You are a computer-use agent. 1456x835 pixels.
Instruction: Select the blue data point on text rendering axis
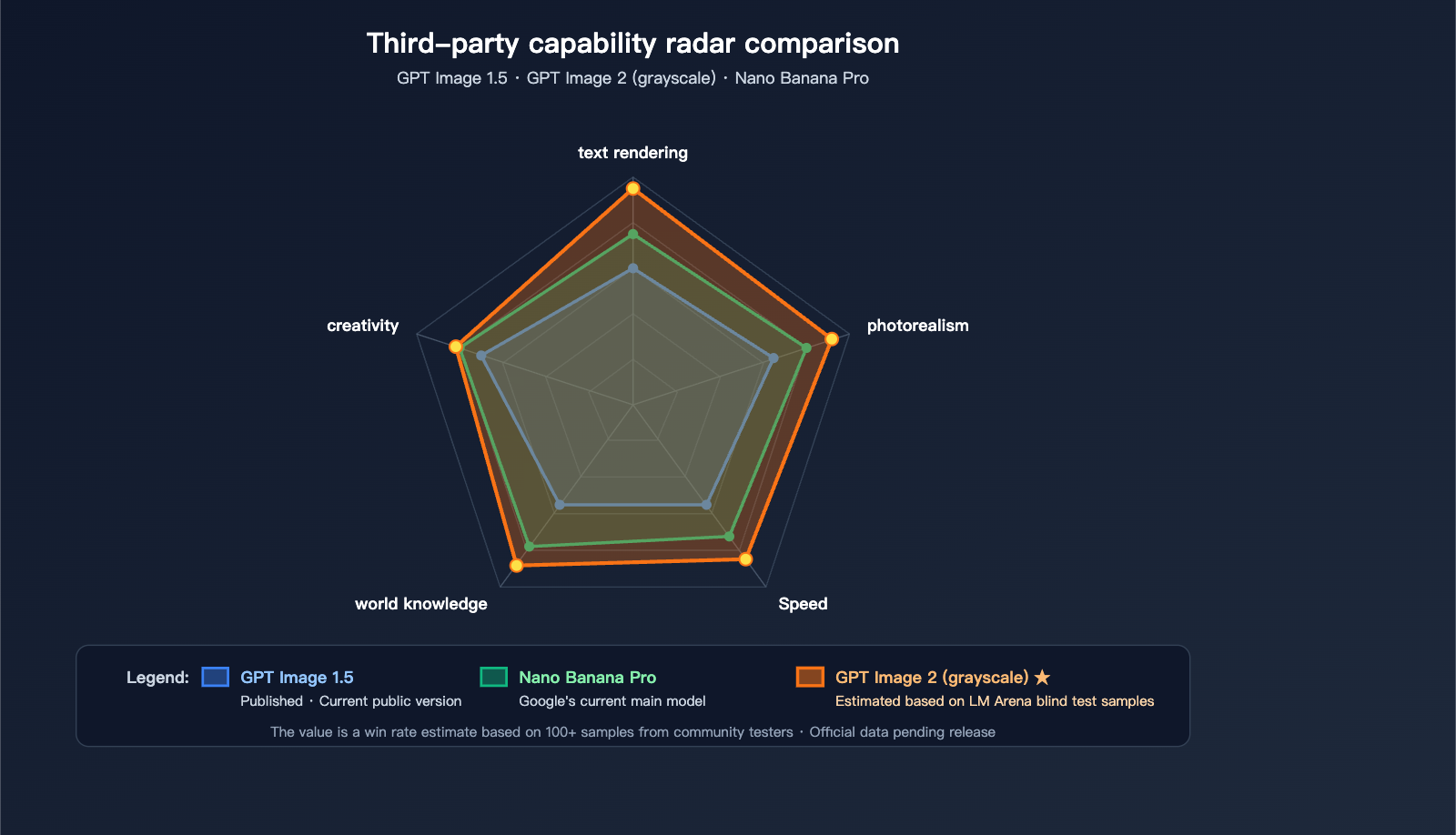pos(633,269)
